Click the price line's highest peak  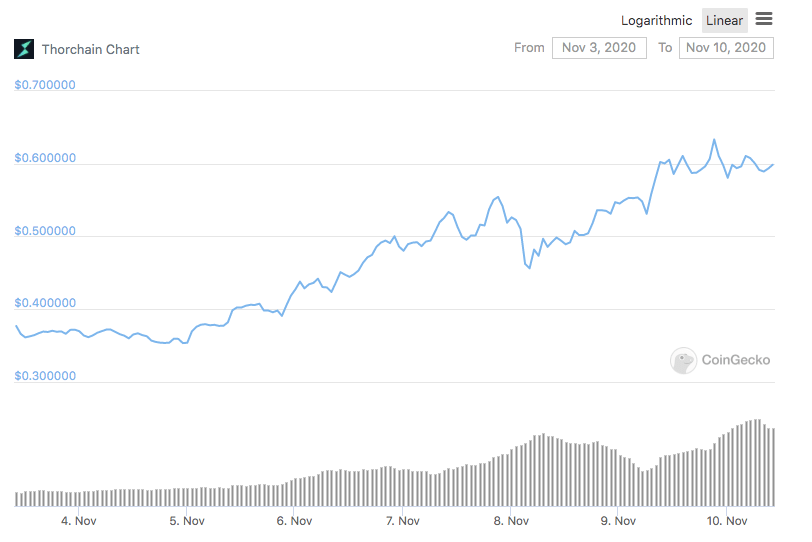714,139
